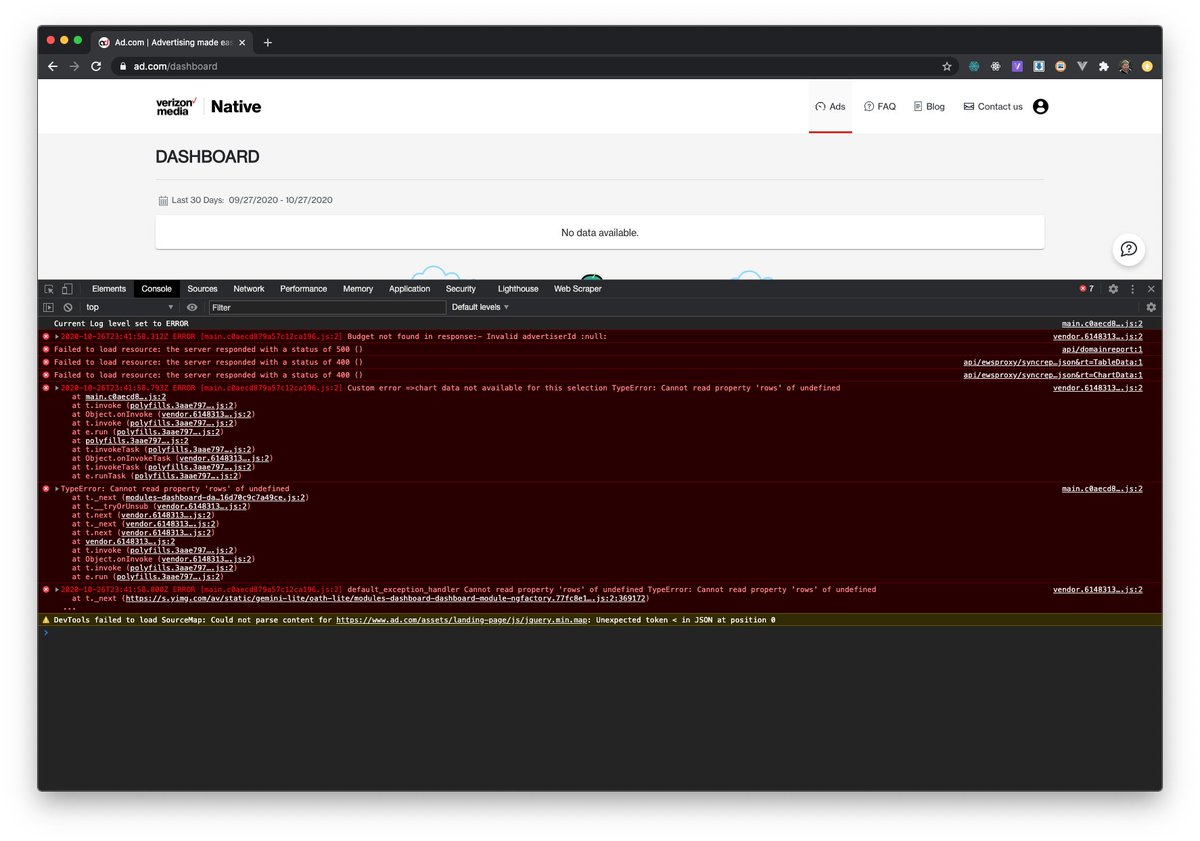The height and width of the screenshot is (841, 1200).
Task: Open the Network tab
Action: click(x=249, y=289)
